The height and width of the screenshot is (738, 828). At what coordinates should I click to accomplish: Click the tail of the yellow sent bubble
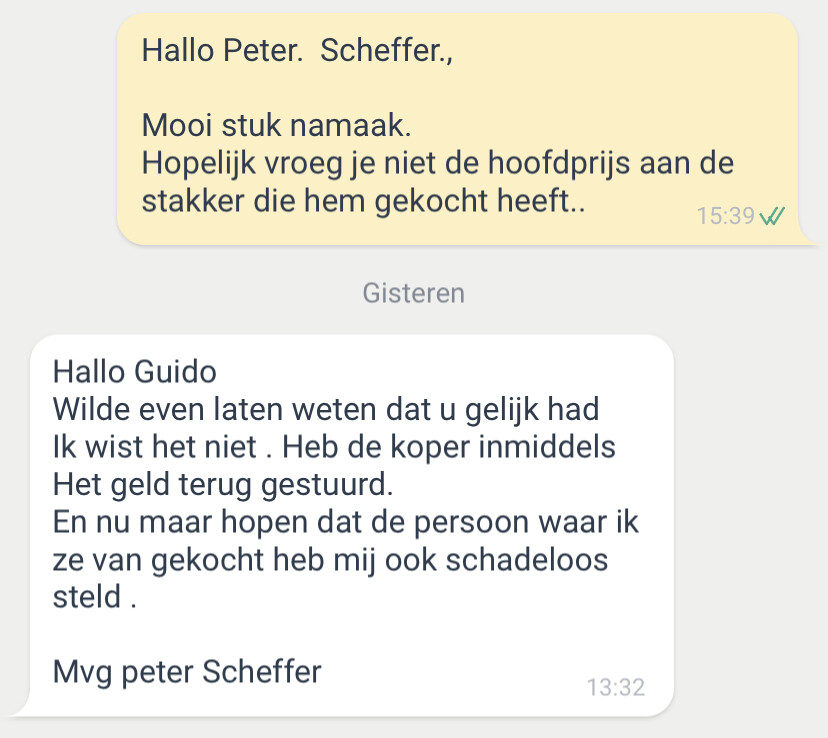[x=806, y=236]
